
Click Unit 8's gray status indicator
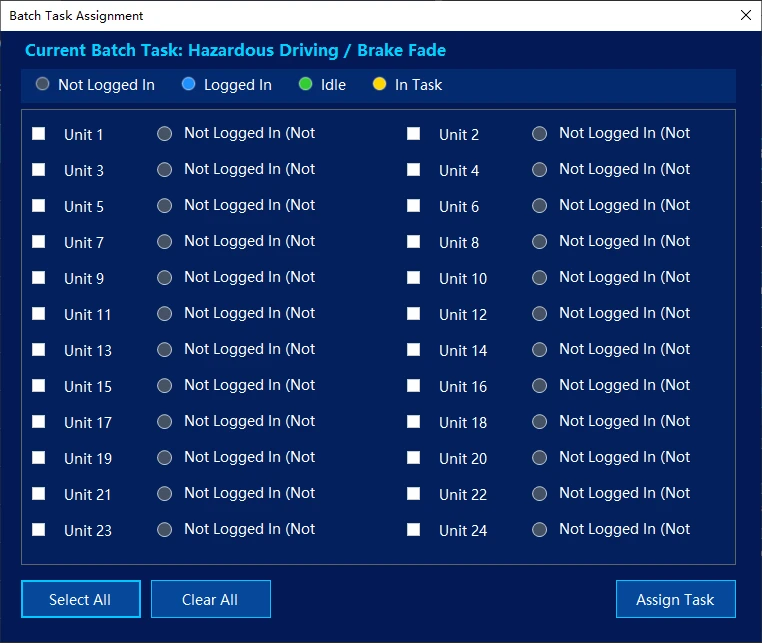coord(539,242)
